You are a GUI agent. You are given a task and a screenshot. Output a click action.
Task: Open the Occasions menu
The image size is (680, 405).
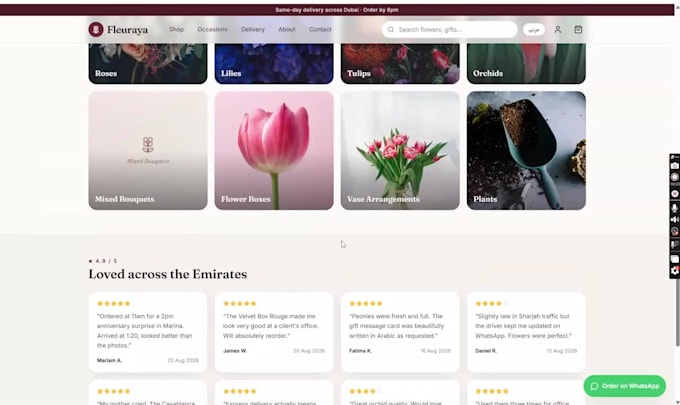tap(212, 29)
